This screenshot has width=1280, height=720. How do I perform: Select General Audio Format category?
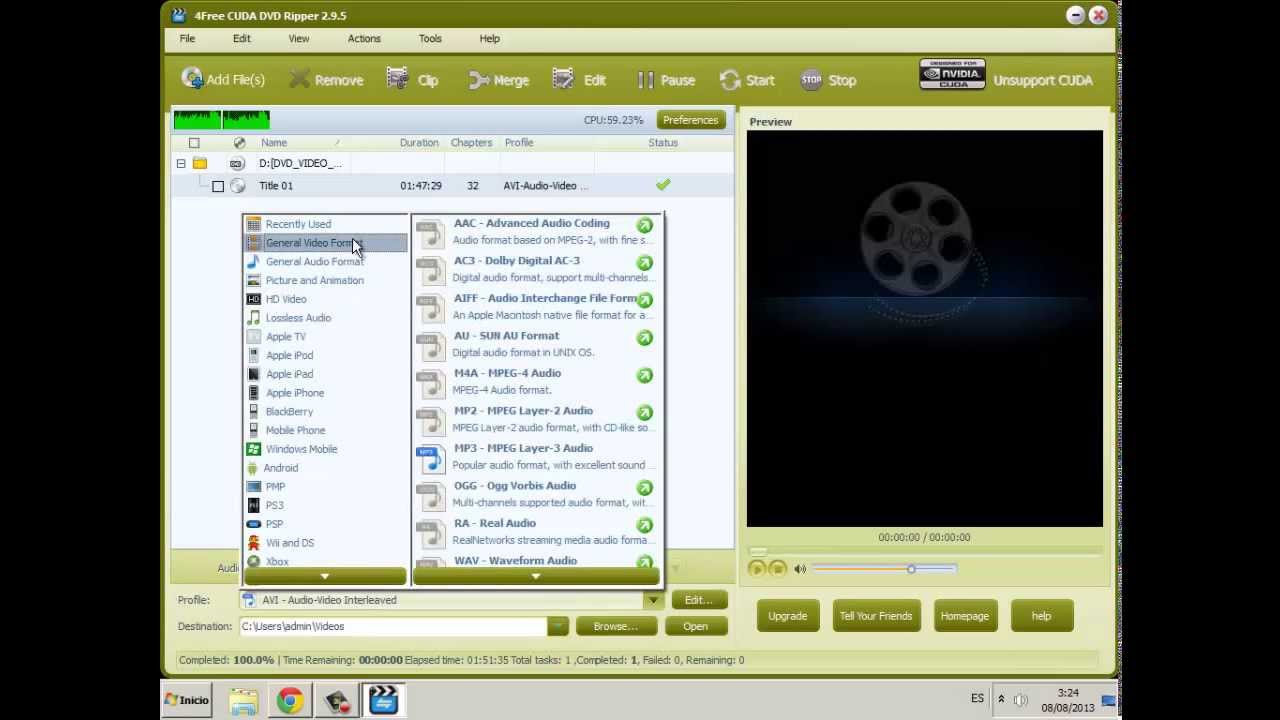326,262
